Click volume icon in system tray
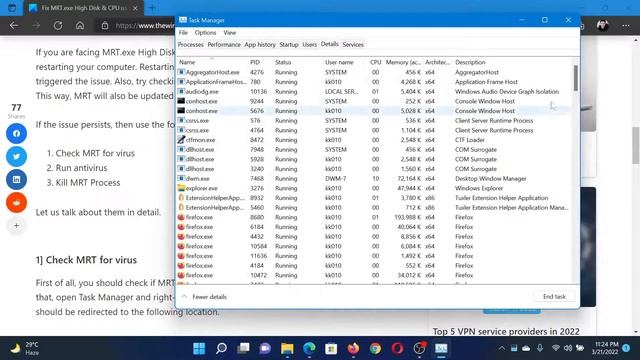Image resolution: width=640 pixels, height=360 pixels. pos(568,348)
